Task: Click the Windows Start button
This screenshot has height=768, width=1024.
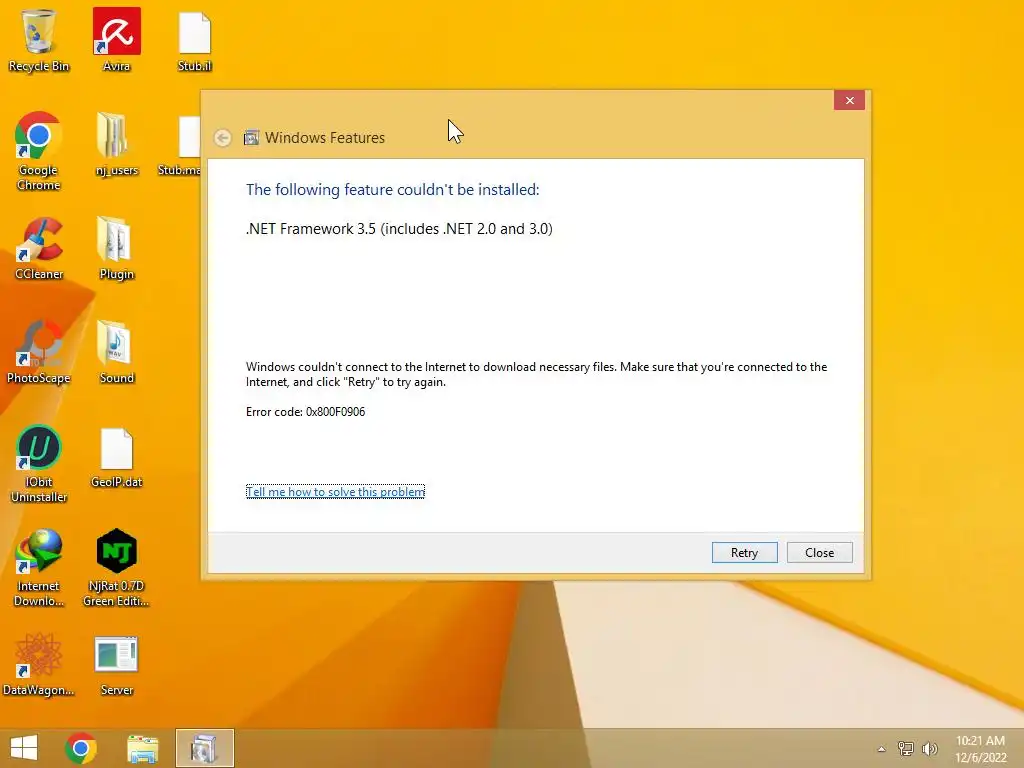Action: pos(24,748)
